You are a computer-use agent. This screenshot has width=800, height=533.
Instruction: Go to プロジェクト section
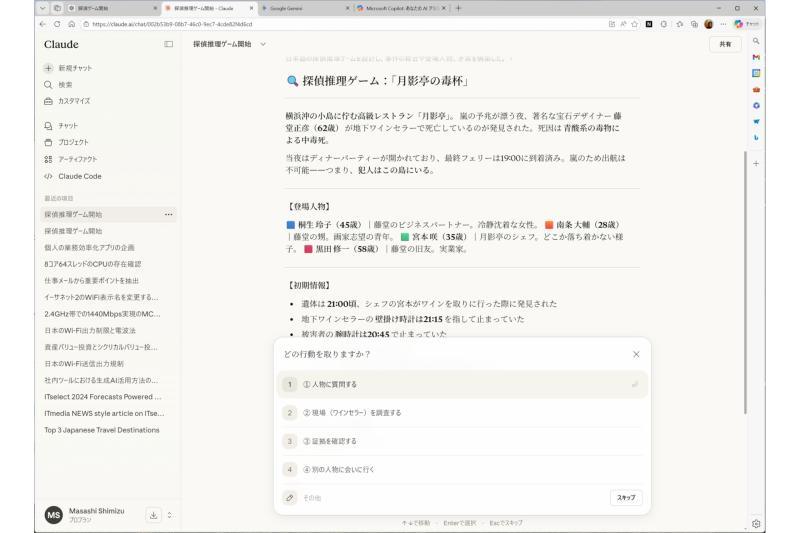(66, 142)
